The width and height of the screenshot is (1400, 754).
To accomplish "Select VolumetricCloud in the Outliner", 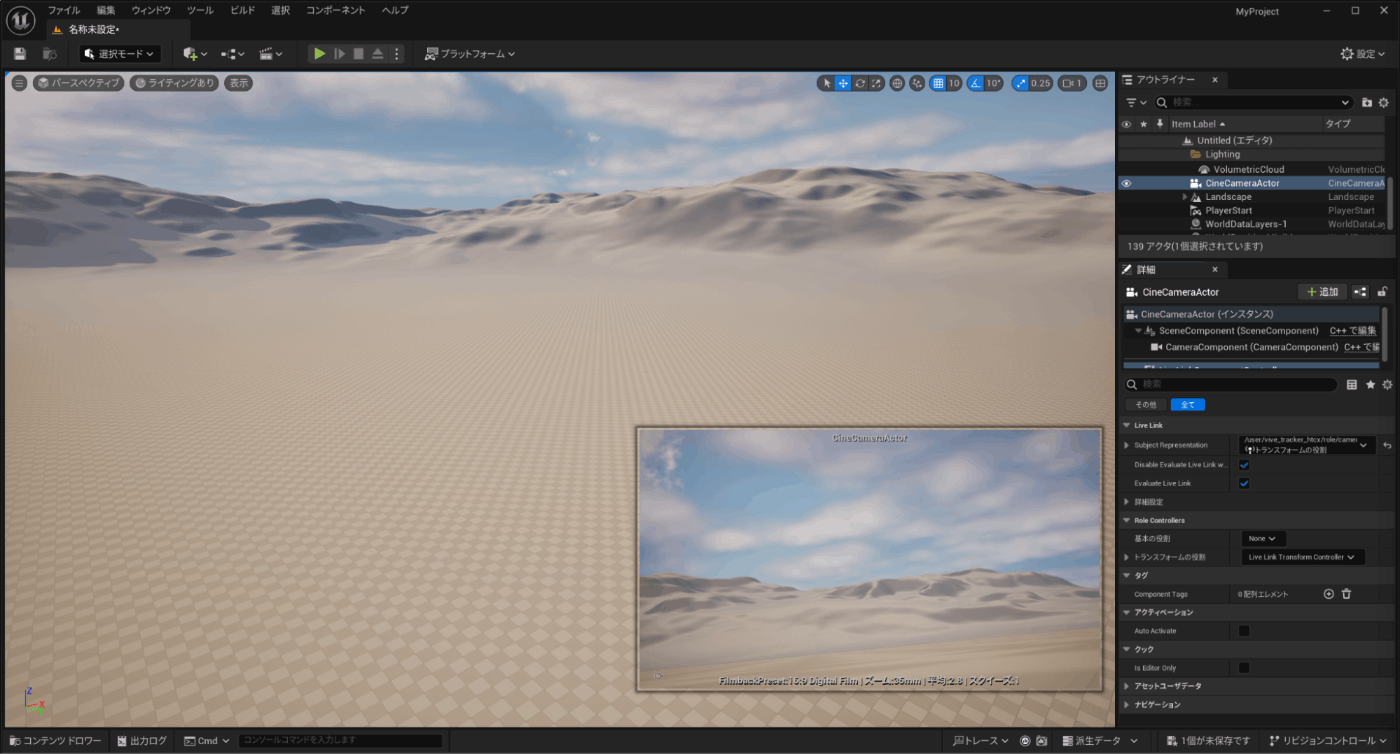I will coord(1248,169).
